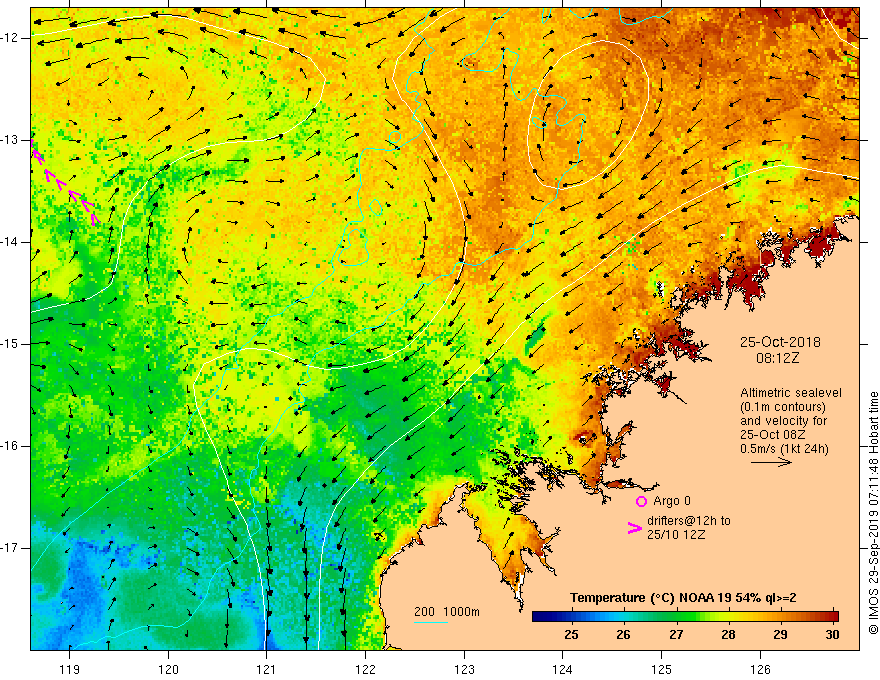Screen dimensions: 880x680
Task: Click the latitude axis label -17
Action: (x=10, y=548)
